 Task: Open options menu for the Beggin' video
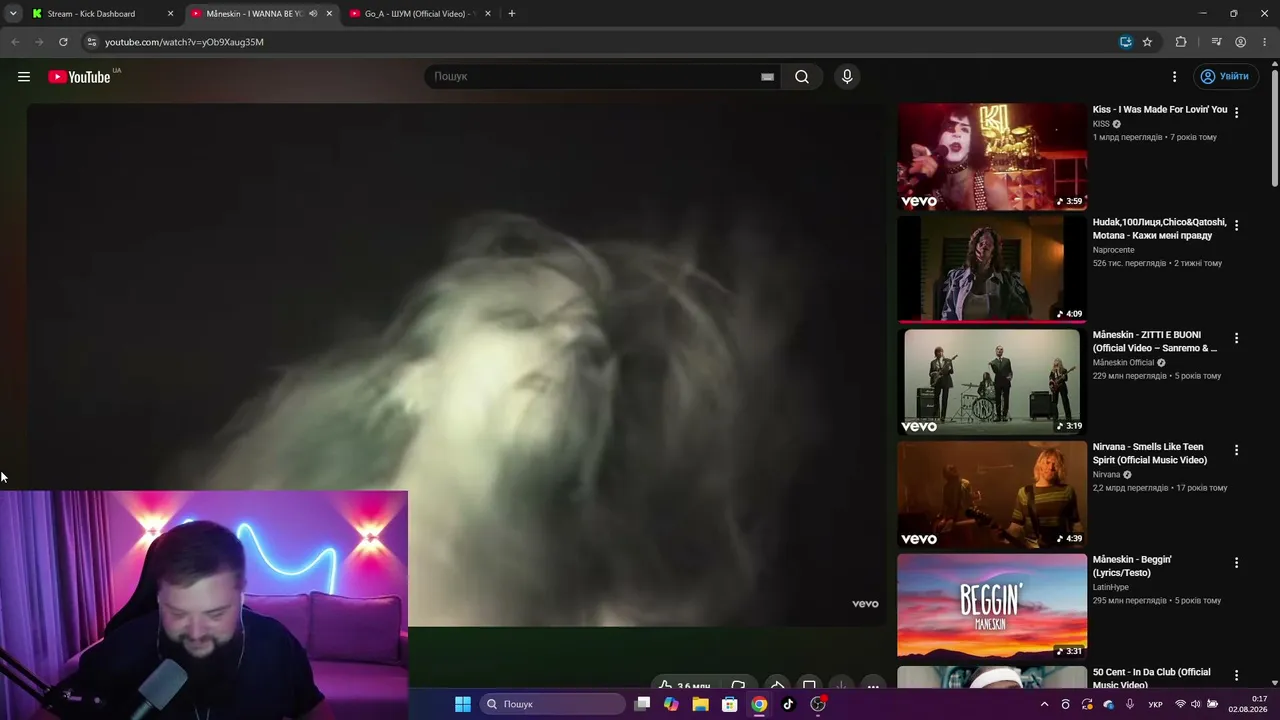1236,563
